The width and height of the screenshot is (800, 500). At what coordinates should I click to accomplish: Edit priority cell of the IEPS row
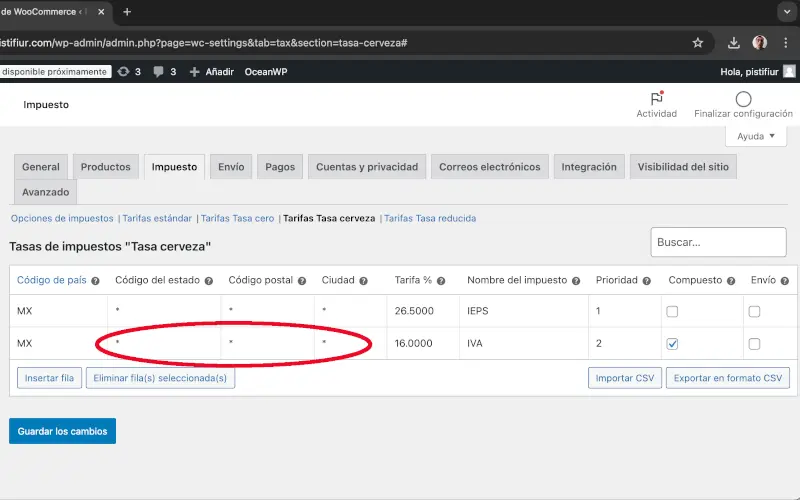(625, 311)
